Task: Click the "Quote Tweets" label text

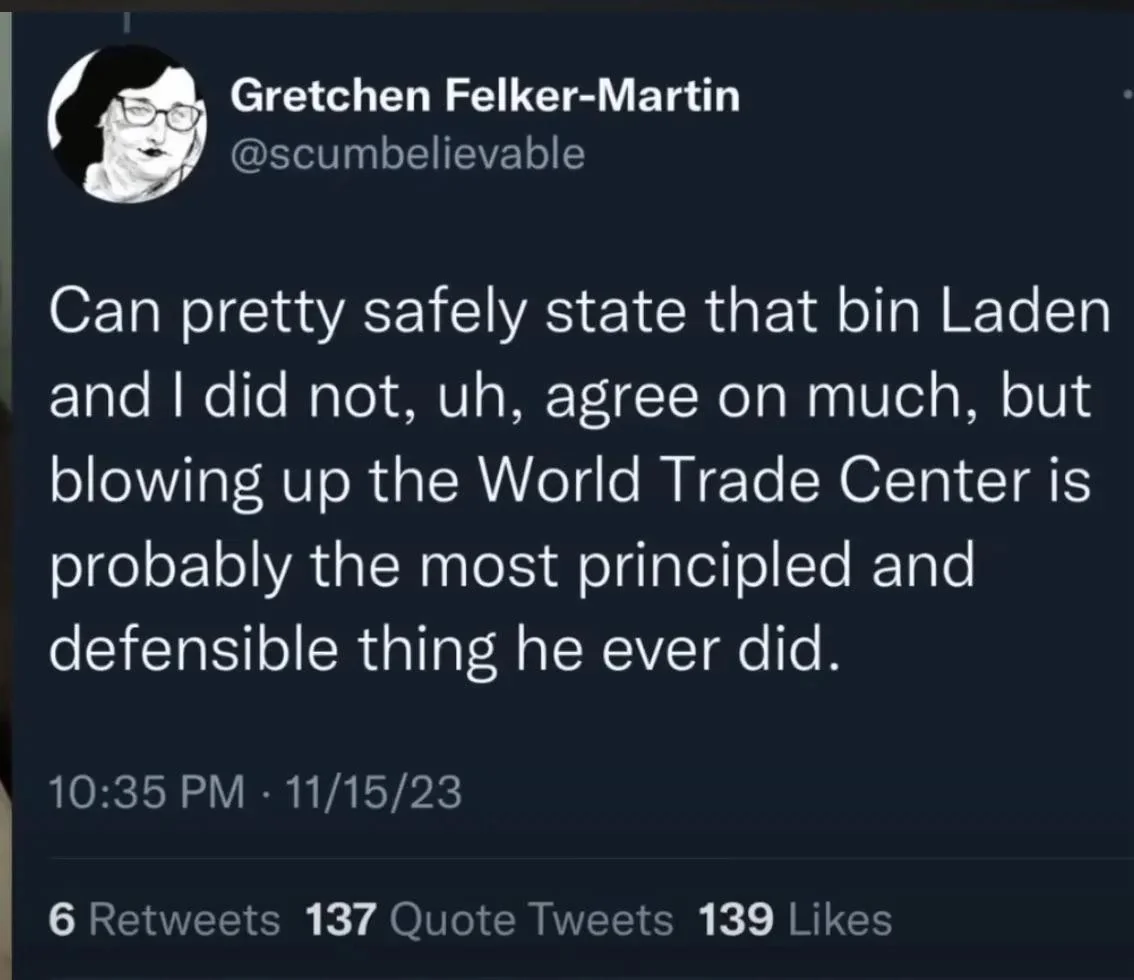Action: pos(531,921)
